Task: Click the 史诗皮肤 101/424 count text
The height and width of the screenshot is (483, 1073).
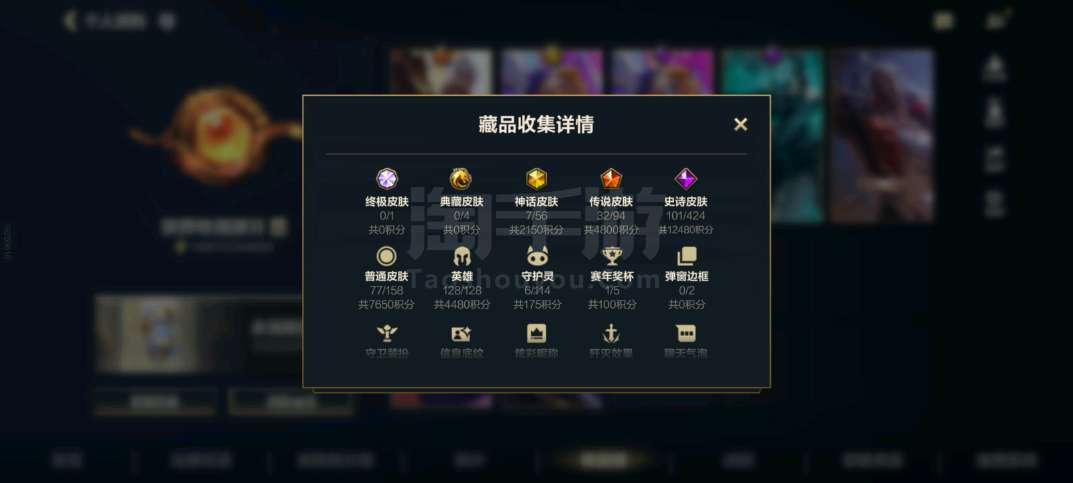Action: pyautogui.click(x=686, y=216)
